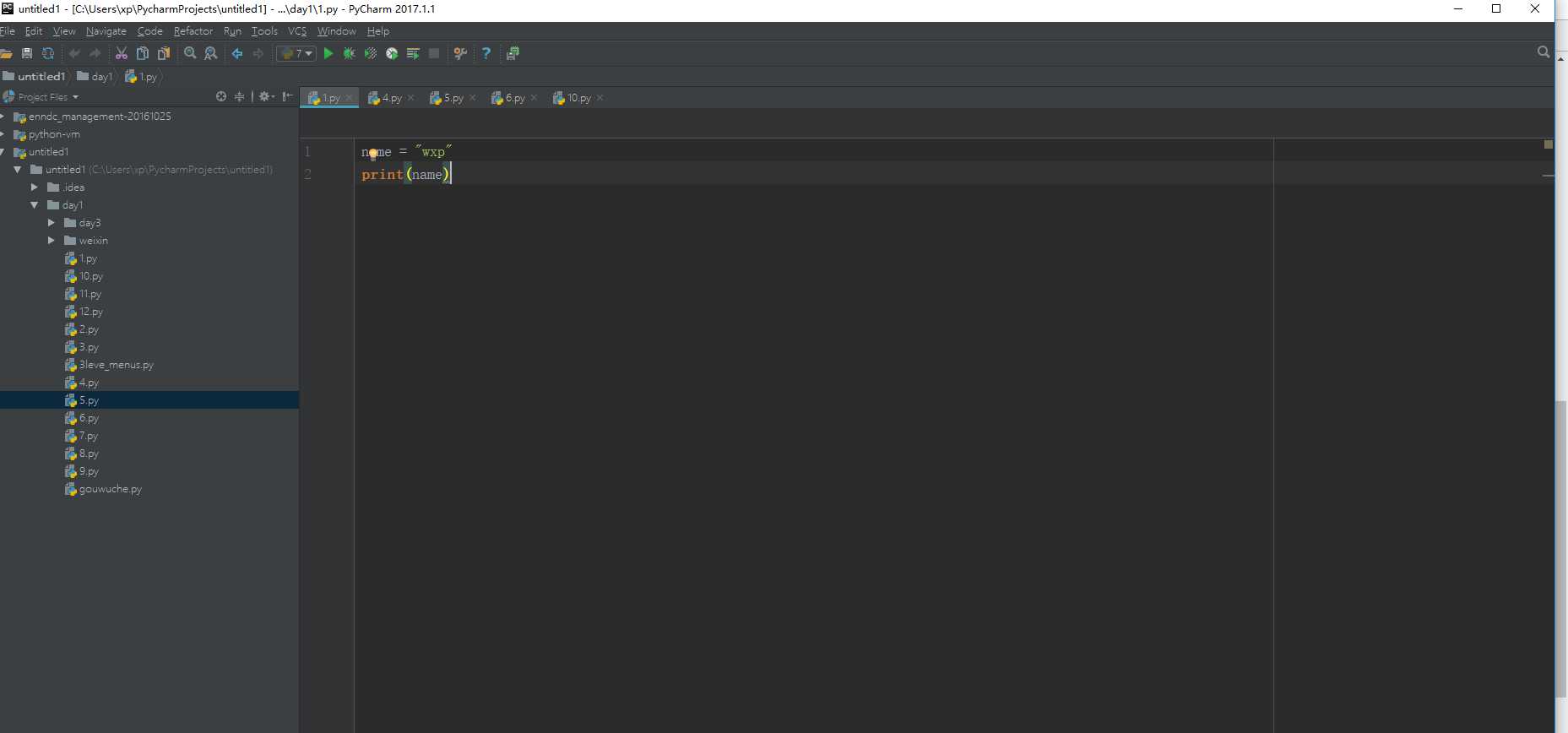1568x733 pixels.
Task: Open the Refactor menu
Action: 193,31
